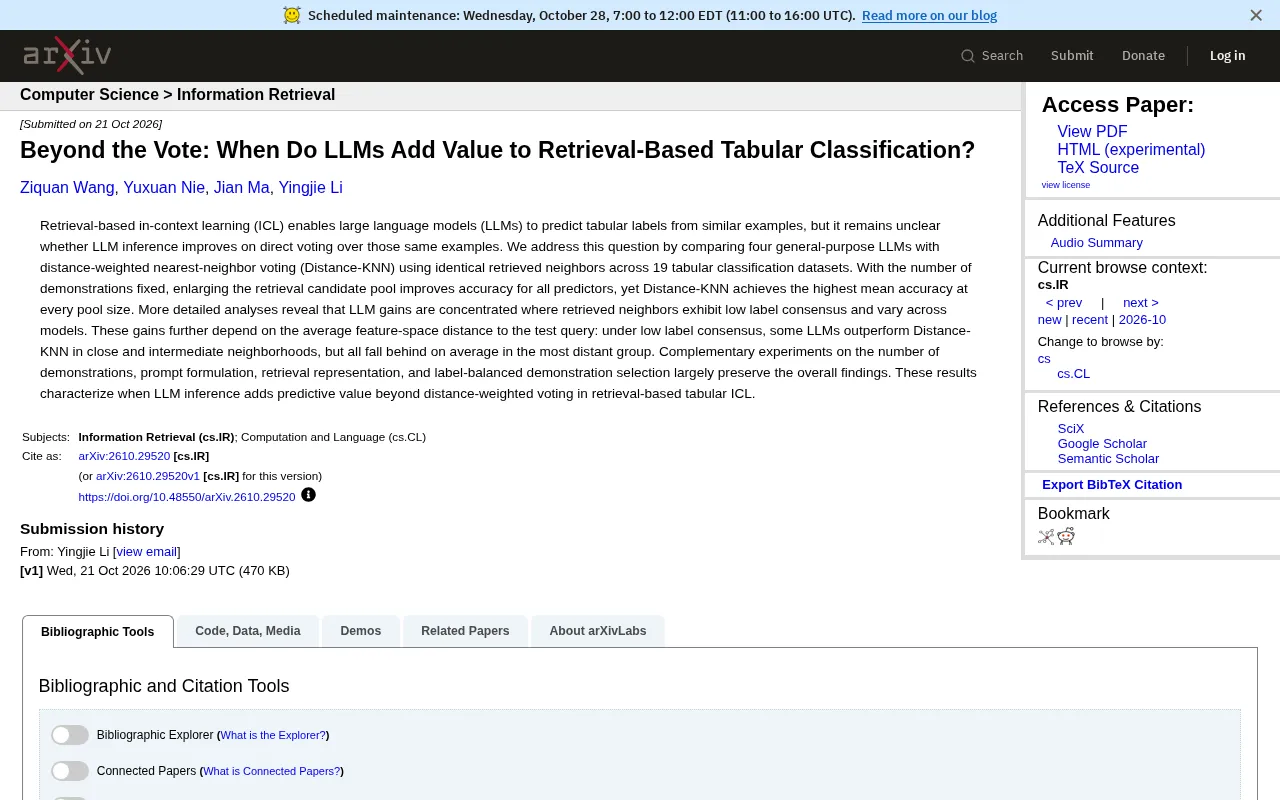Click Donate in the header
Screen dimensions: 1280x800
click(1143, 56)
